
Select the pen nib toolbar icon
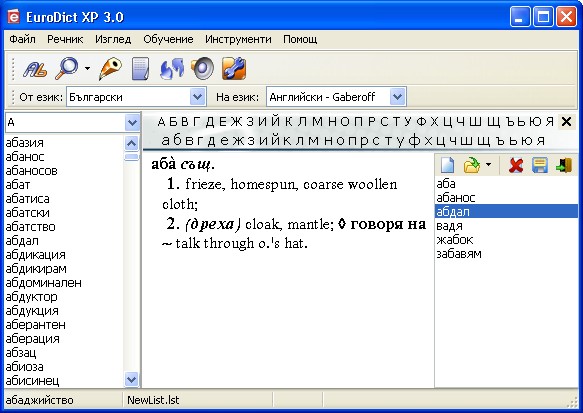click(110, 69)
